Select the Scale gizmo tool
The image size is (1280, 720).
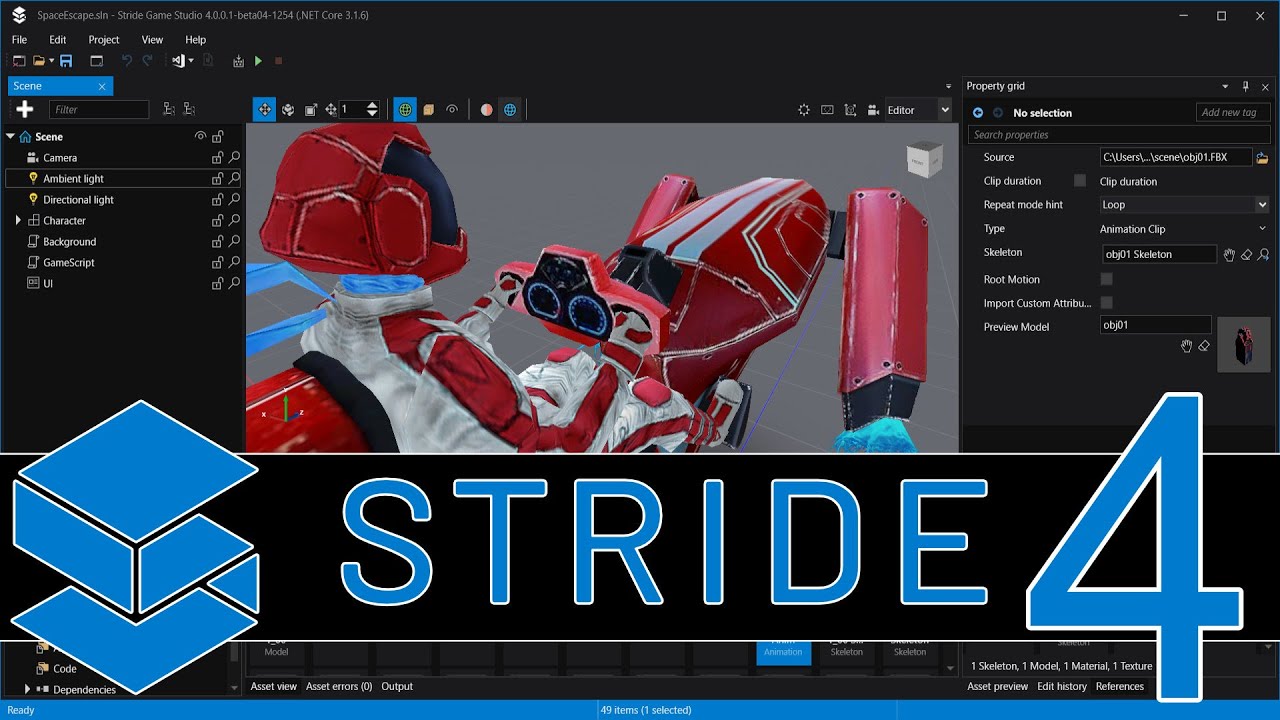click(x=310, y=110)
